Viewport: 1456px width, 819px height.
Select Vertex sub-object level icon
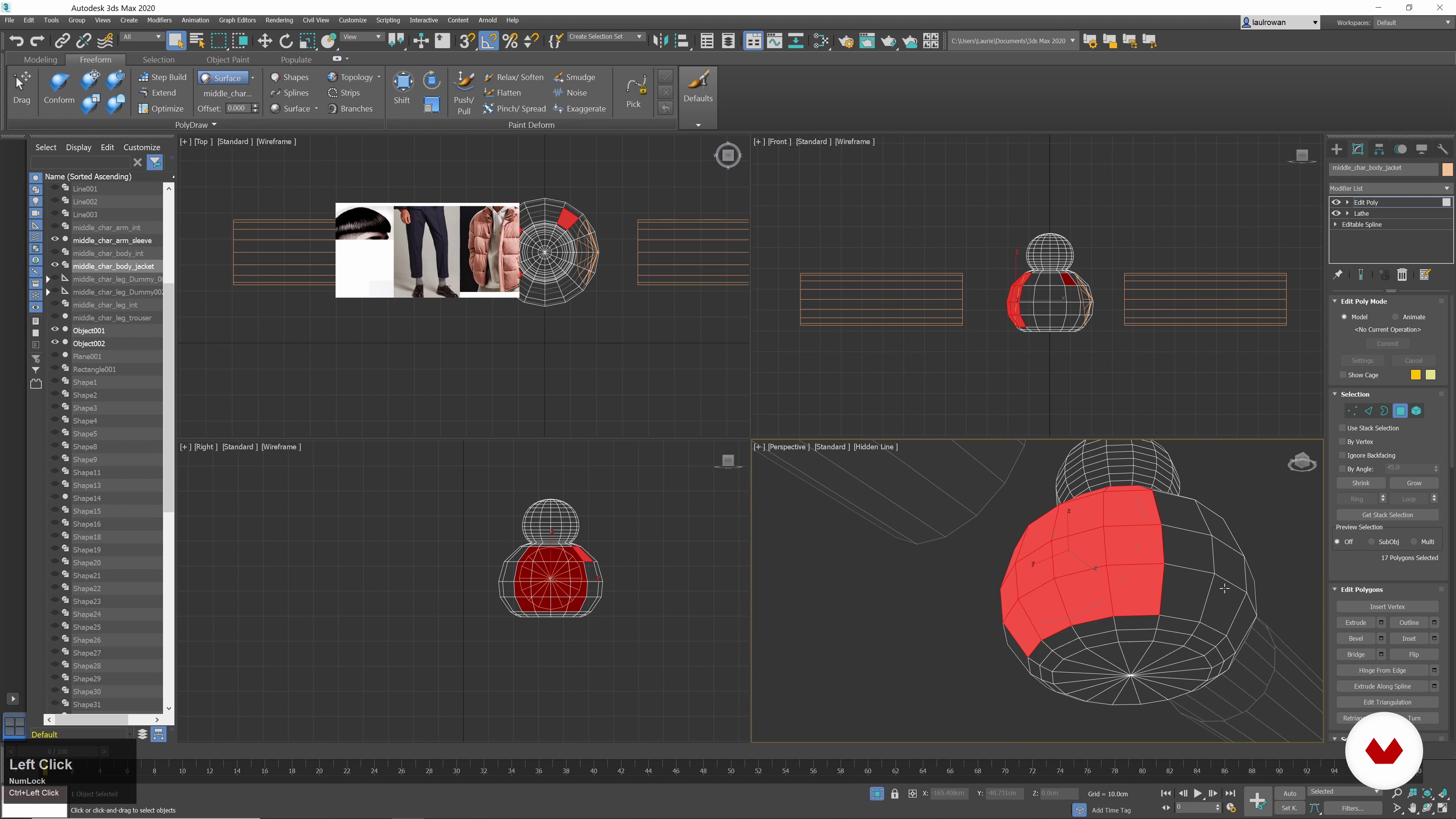click(1352, 411)
